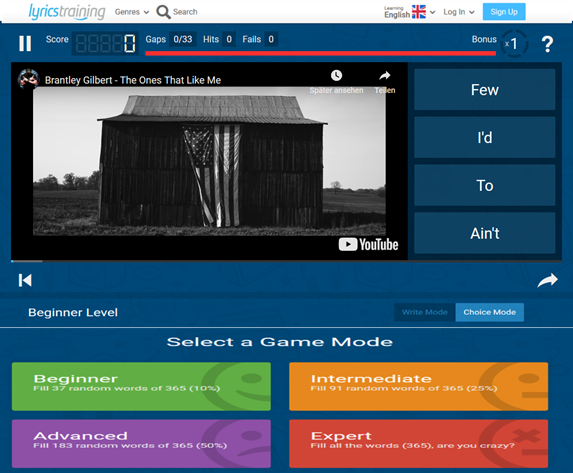The width and height of the screenshot is (573, 474).
Task: Pause the game with the pause icon
Action: pyautogui.click(x=25, y=43)
